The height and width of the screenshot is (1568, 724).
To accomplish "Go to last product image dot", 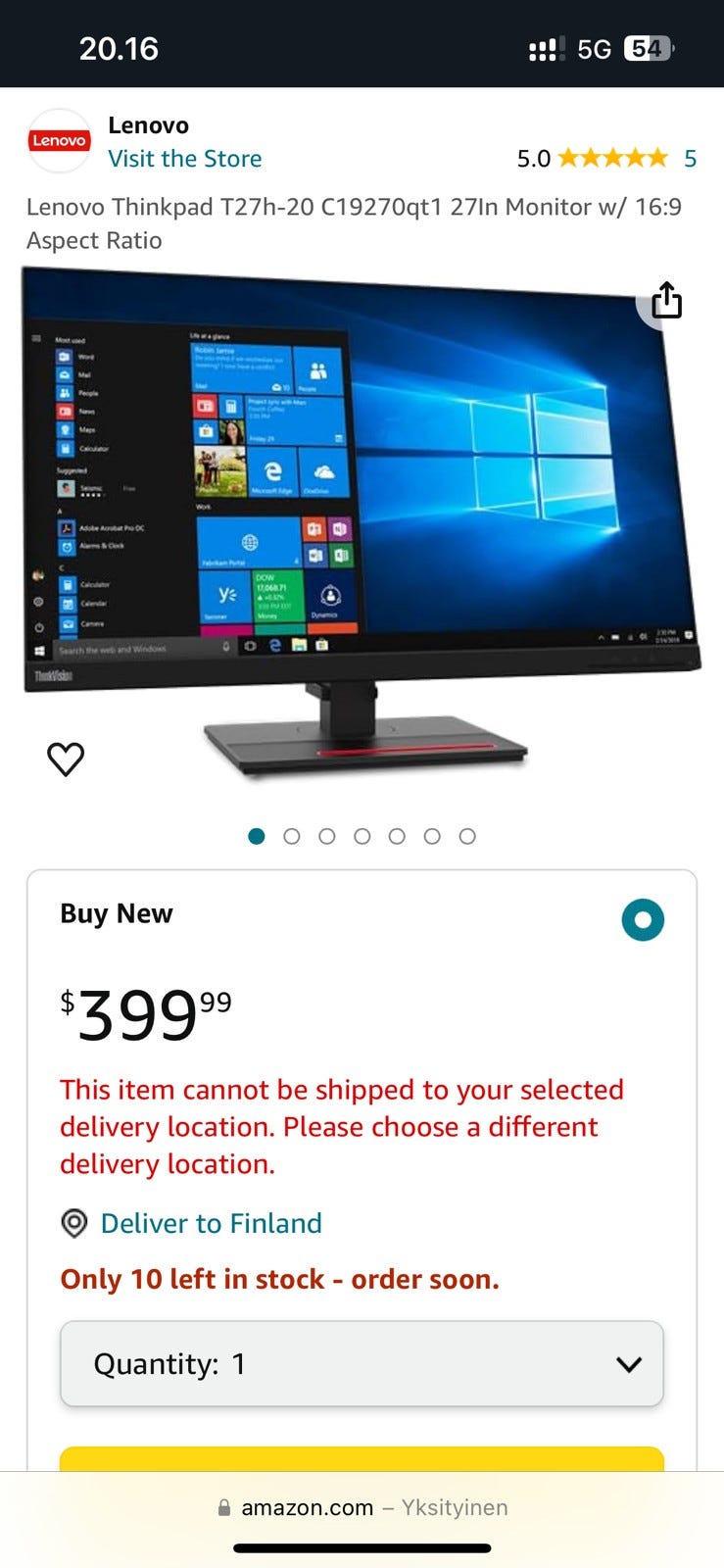I will click(x=467, y=836).
